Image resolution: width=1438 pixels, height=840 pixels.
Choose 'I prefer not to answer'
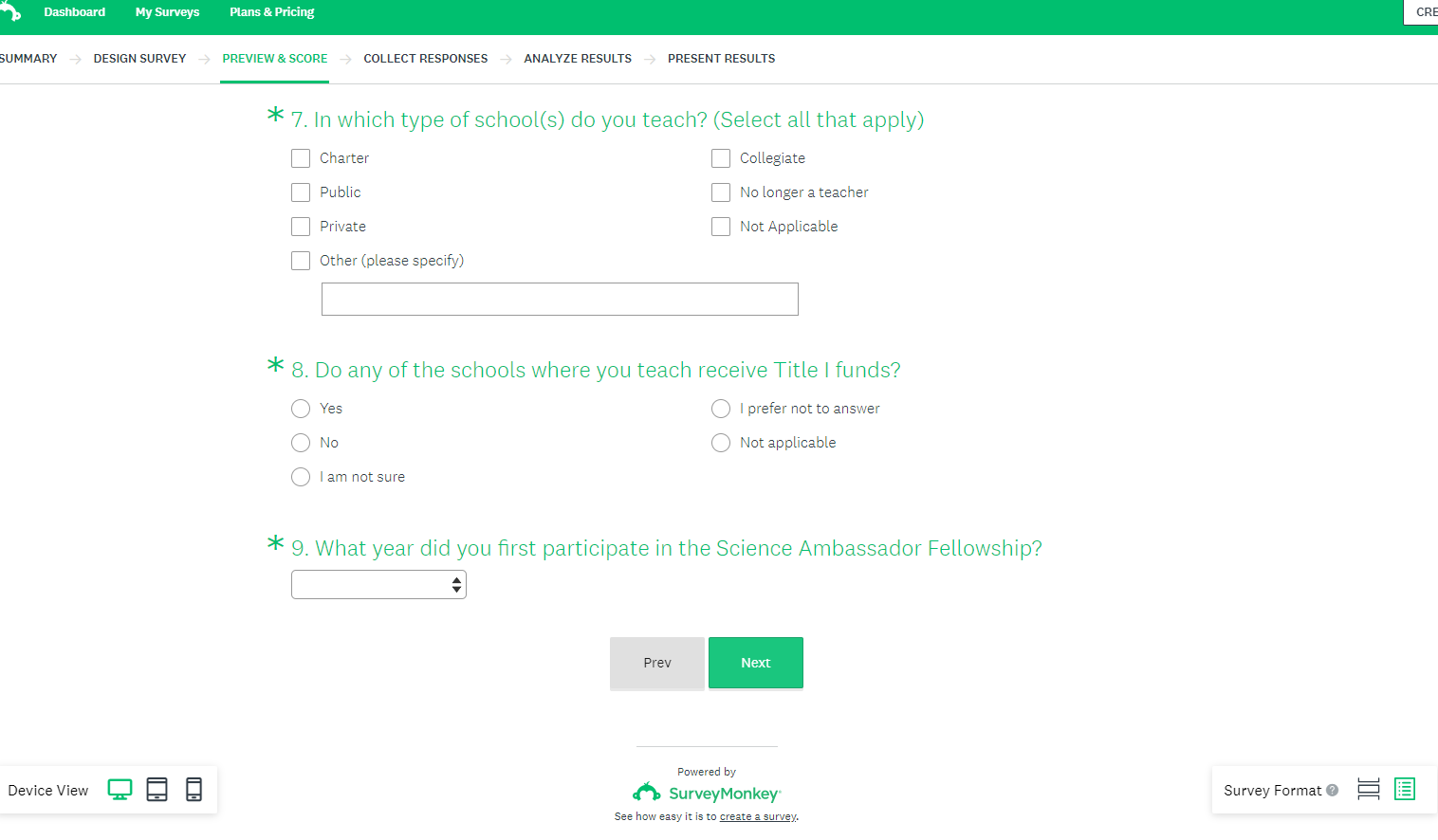[x=721, y=409]
